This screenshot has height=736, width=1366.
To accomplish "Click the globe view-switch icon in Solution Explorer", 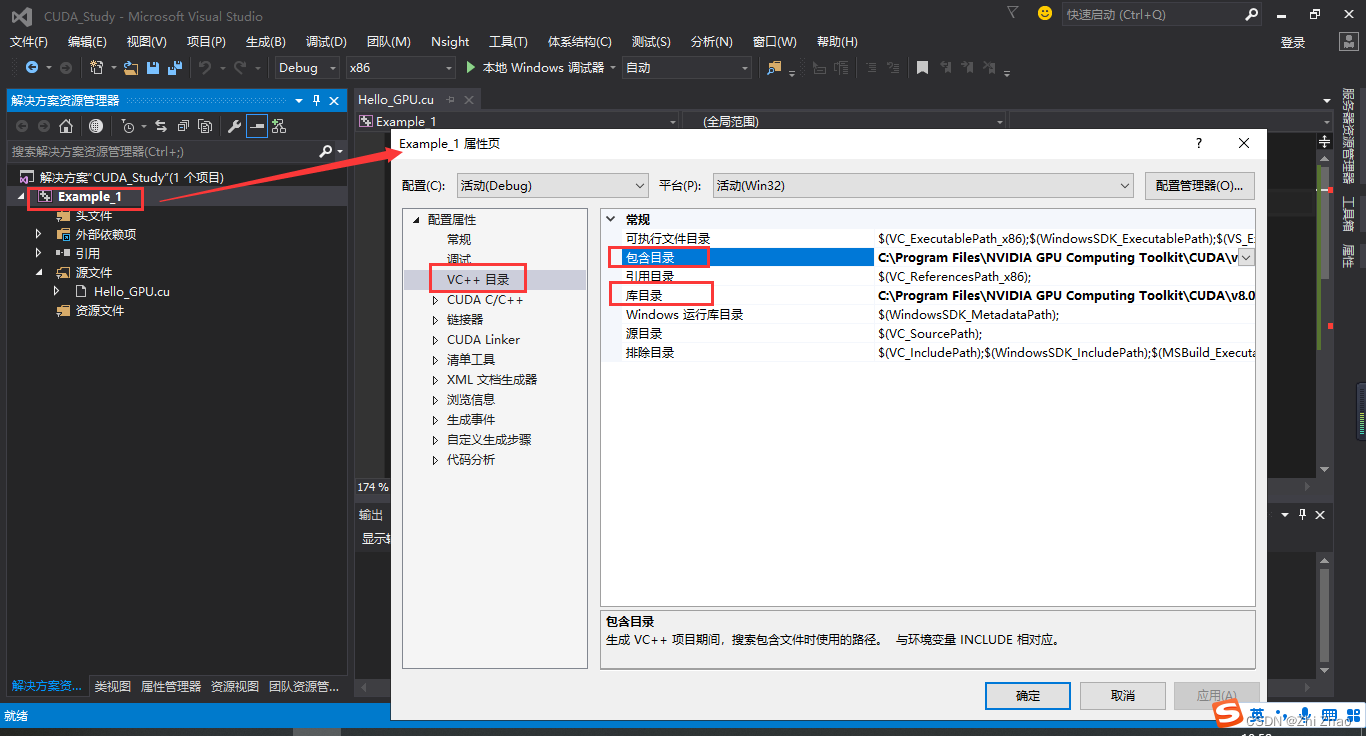I will [x=96, y=126].
